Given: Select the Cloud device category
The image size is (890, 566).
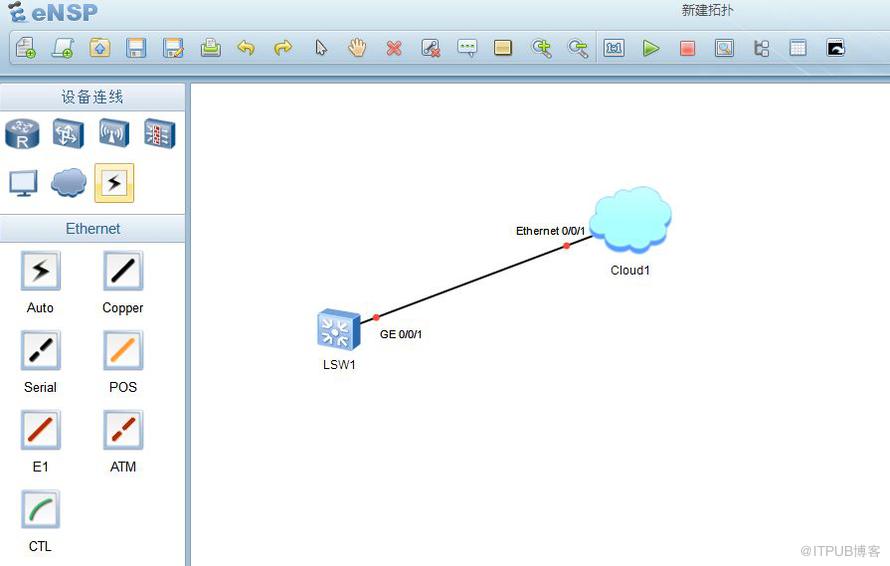Looking at the screenshot, I should click(x=69, y=182).
